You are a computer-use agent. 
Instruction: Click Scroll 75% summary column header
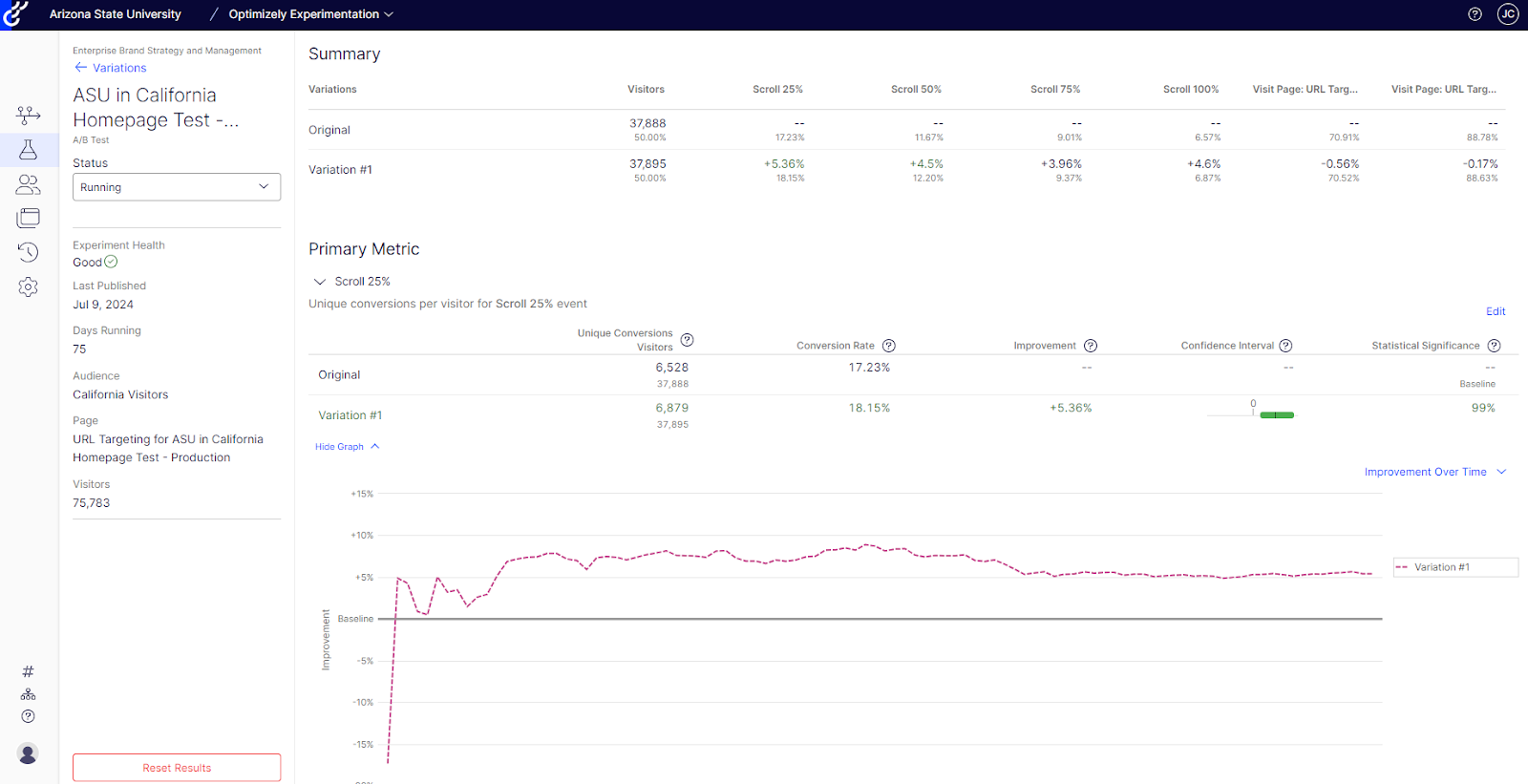tap(1055, 89)
